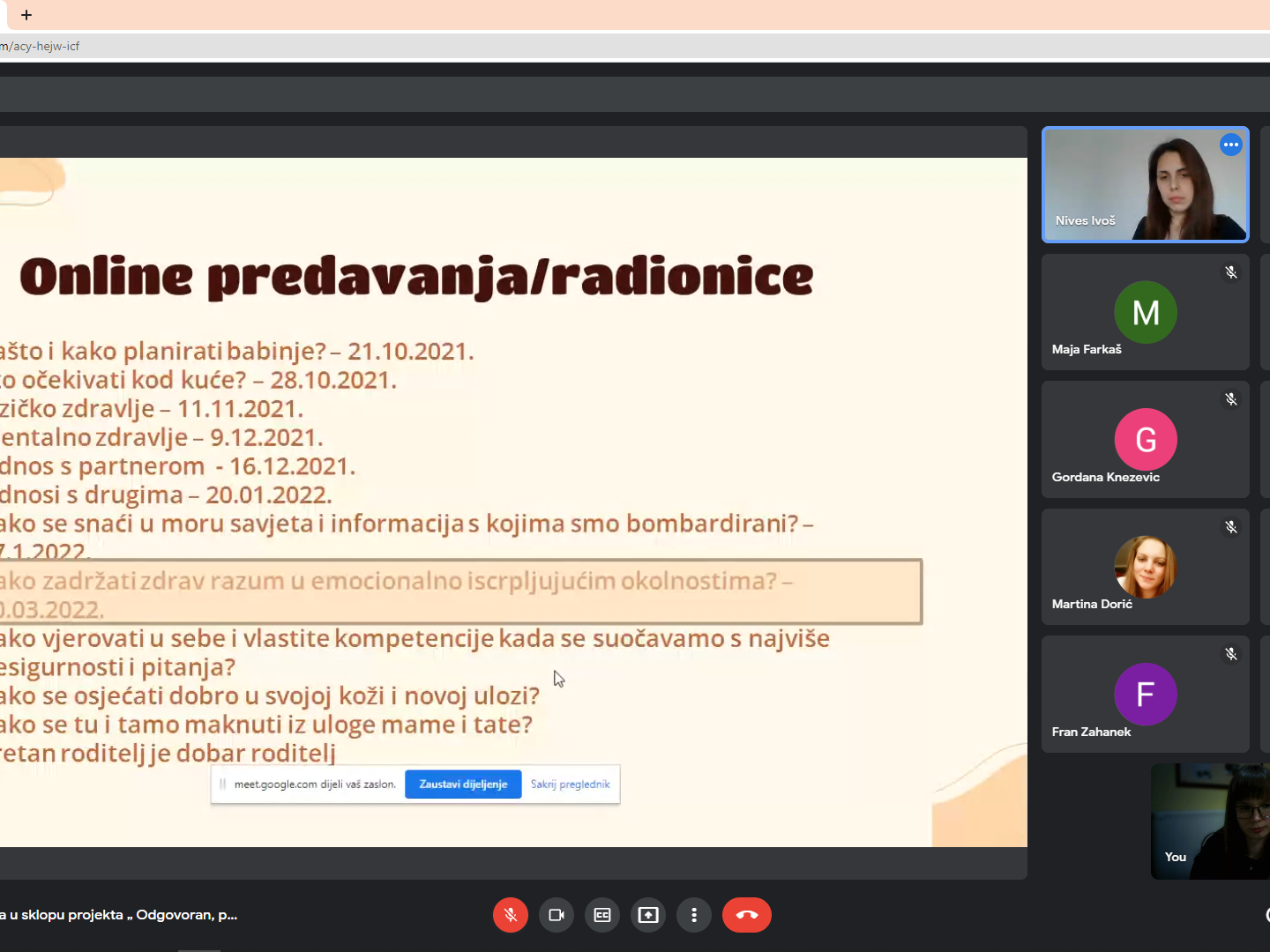The width and height of the screenshot is (1270, 952).
Task: Click the present screen icon
Action: tap(648, 915)
